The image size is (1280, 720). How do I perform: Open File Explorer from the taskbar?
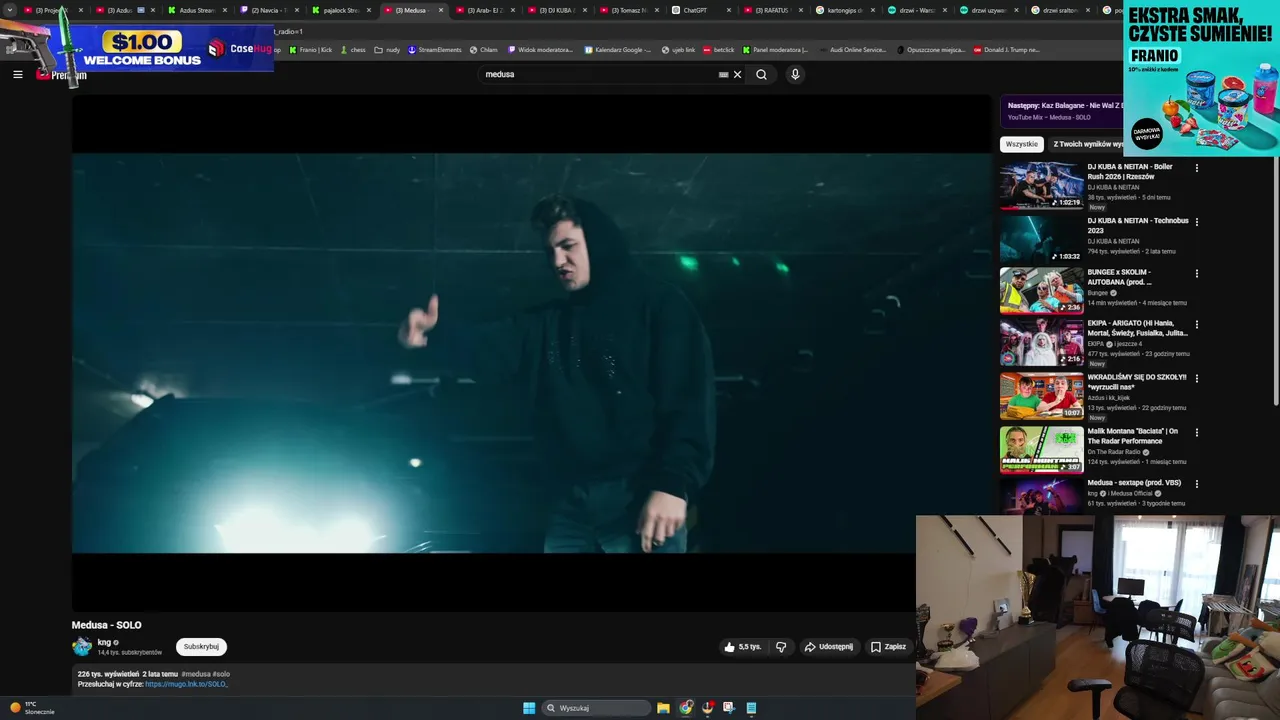[x=663, y=708]
